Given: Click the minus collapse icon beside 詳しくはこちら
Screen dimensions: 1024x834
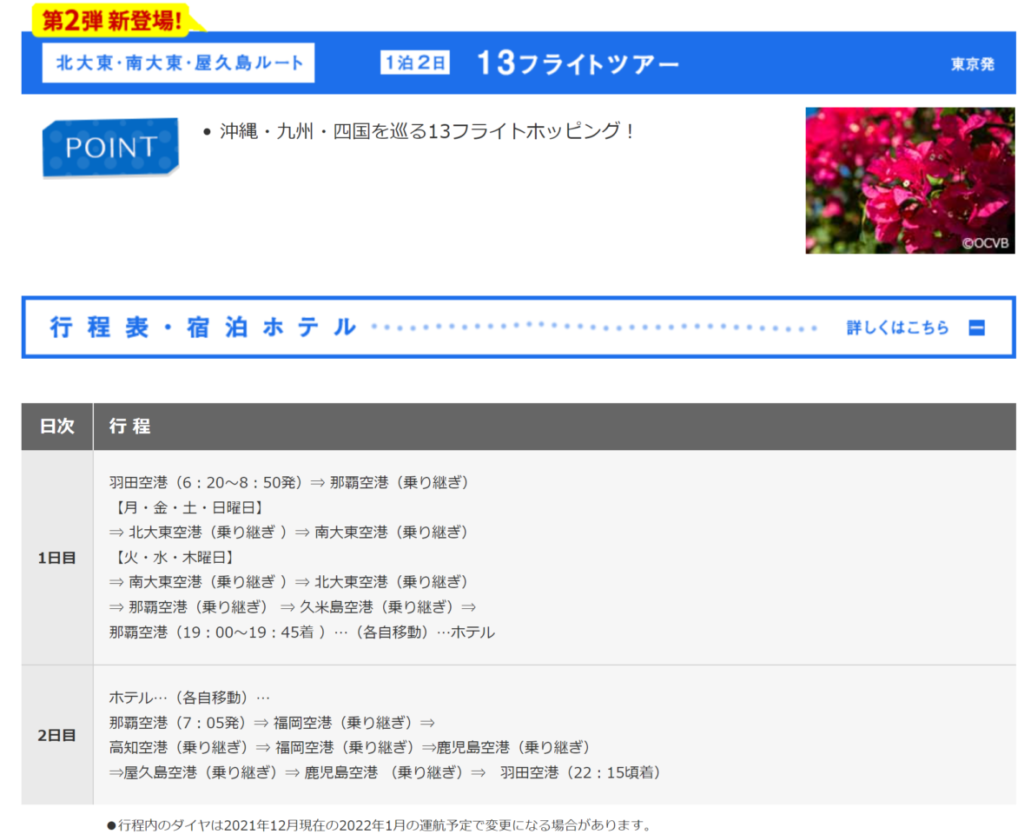Looking at the screenshot, I should [x=977, y=328].
